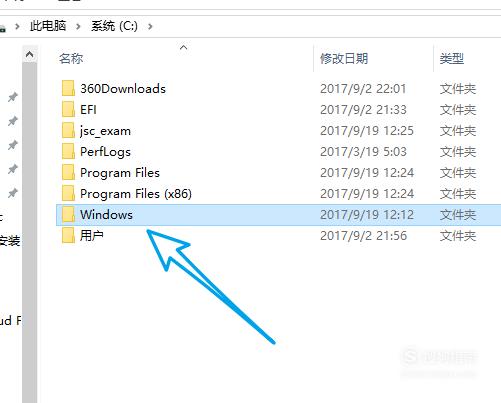Click the EFI folder icon
The width and height of the screenshot is (501, 403).
tap(68, 110)
